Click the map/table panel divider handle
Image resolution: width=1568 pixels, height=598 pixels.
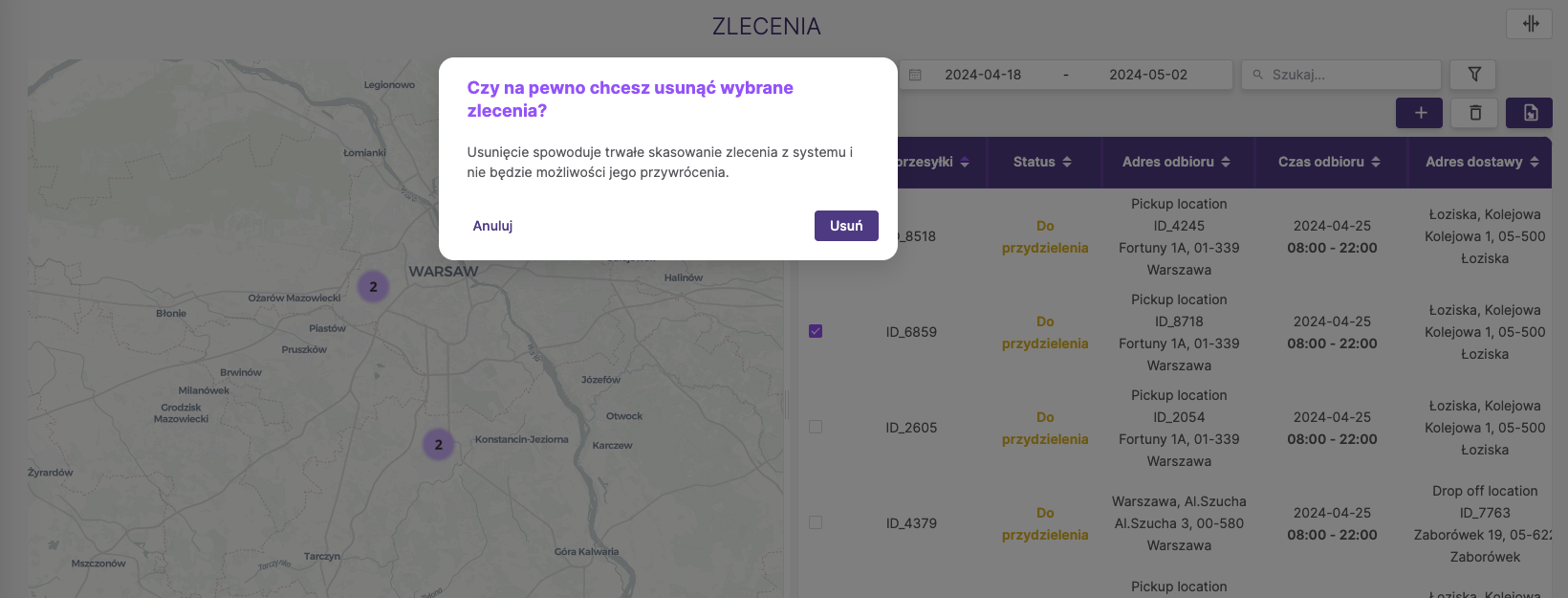tap(786, 405)
